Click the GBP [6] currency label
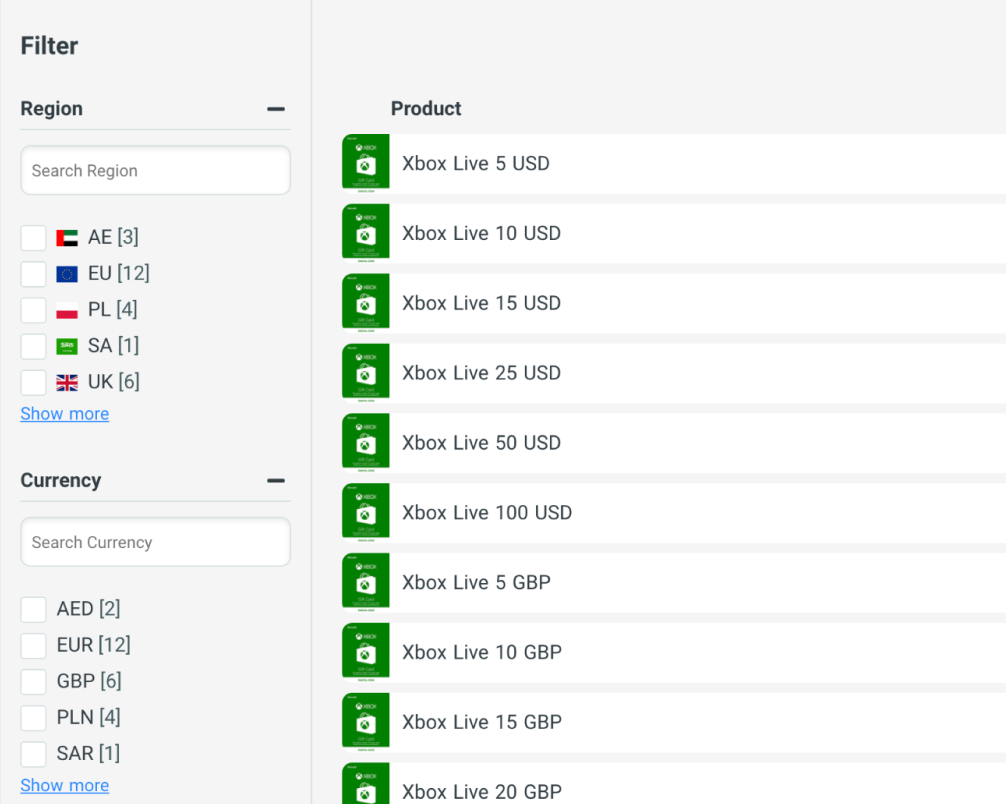Image resolution: width=1006 pixels, height=804 pixels. pos(89,681)
